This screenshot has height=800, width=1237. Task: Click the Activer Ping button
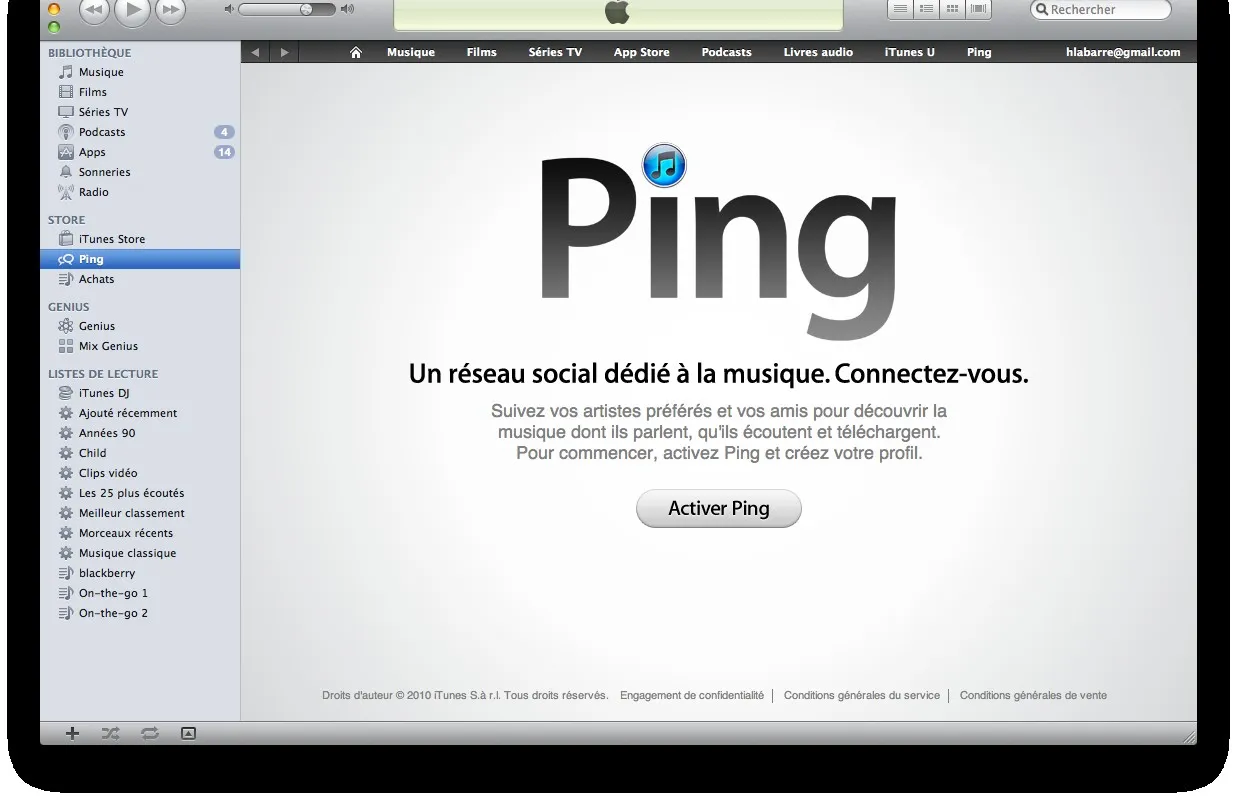[x=719, y=508]
